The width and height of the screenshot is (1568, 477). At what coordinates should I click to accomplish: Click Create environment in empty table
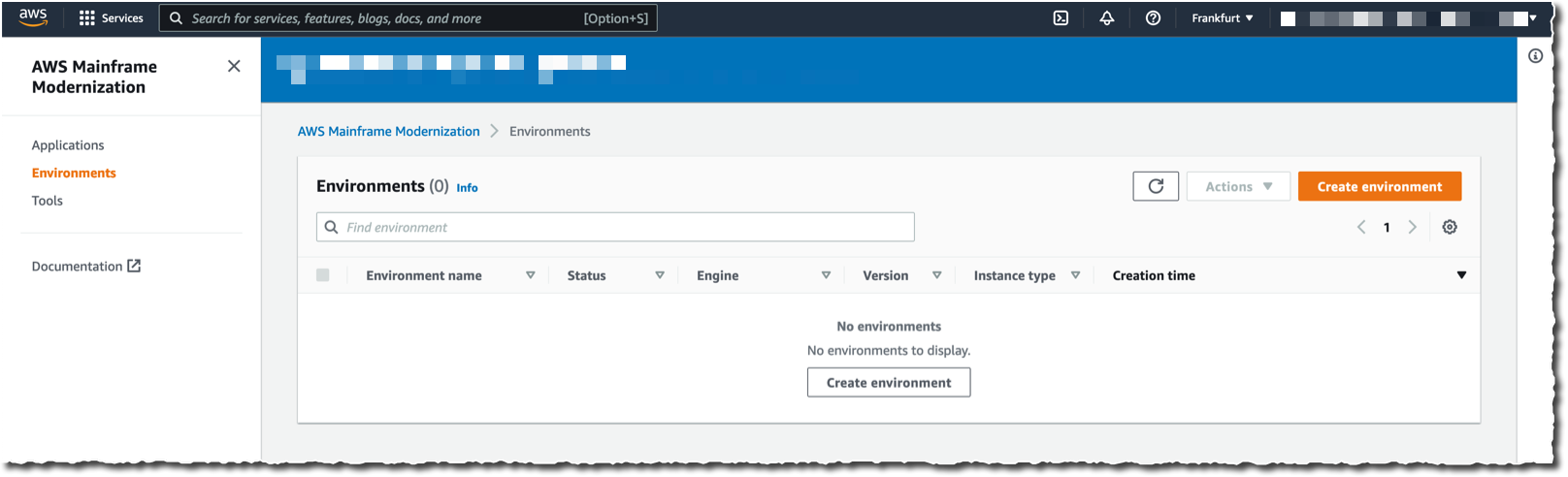tap(889, 382)
